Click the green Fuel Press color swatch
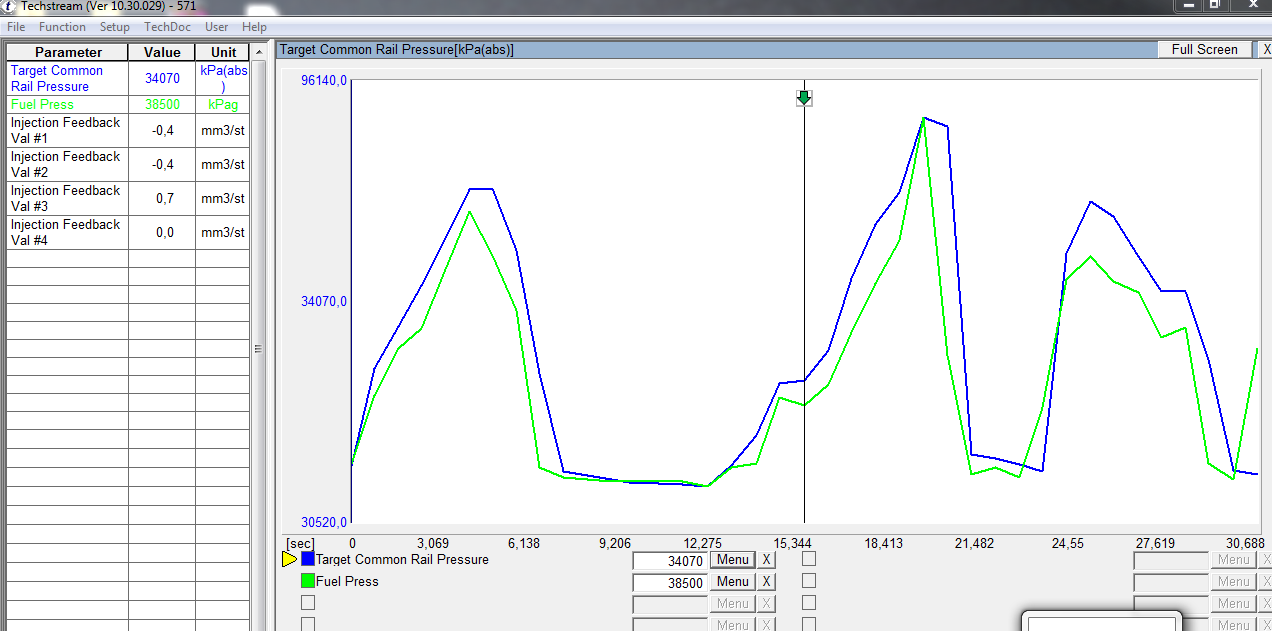The height and width of the screenshot is (631, 1272). click(x=308, y=581)
